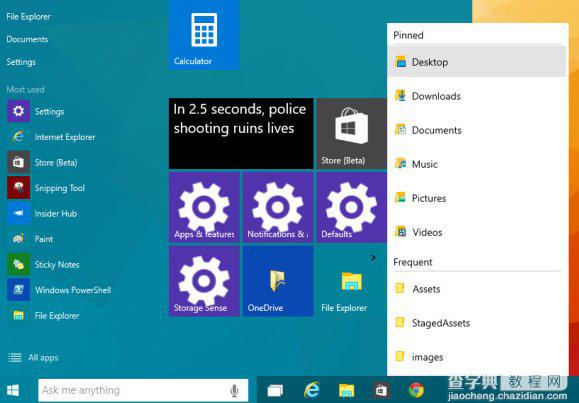Open the Notifications settings tile
The width and height of the screenshot is (579, 403).
tap(278, 207)
